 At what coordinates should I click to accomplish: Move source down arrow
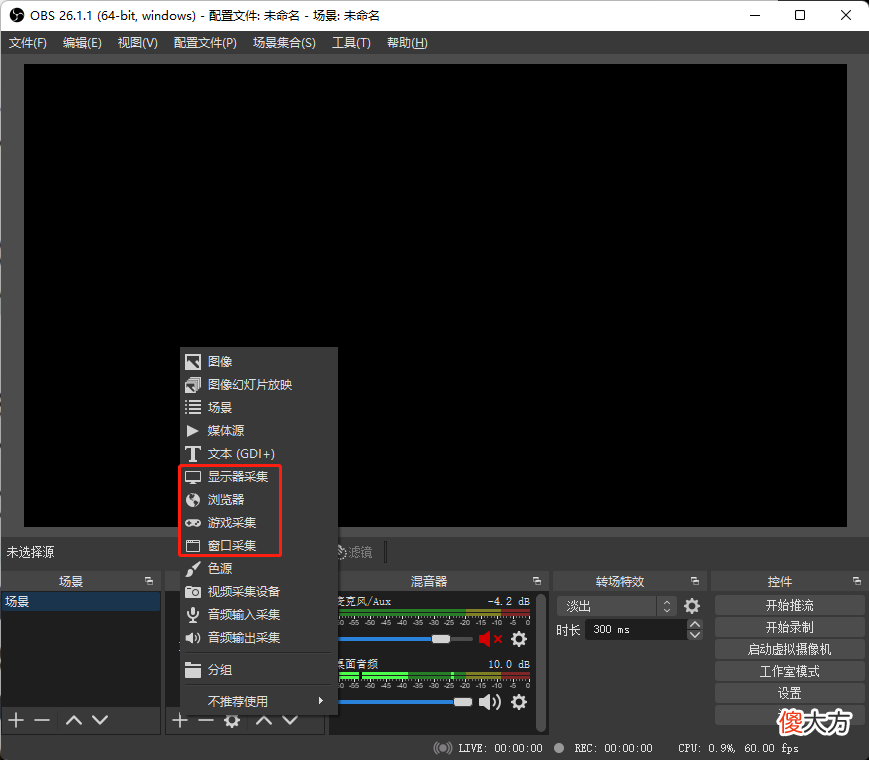pos(290,720)
